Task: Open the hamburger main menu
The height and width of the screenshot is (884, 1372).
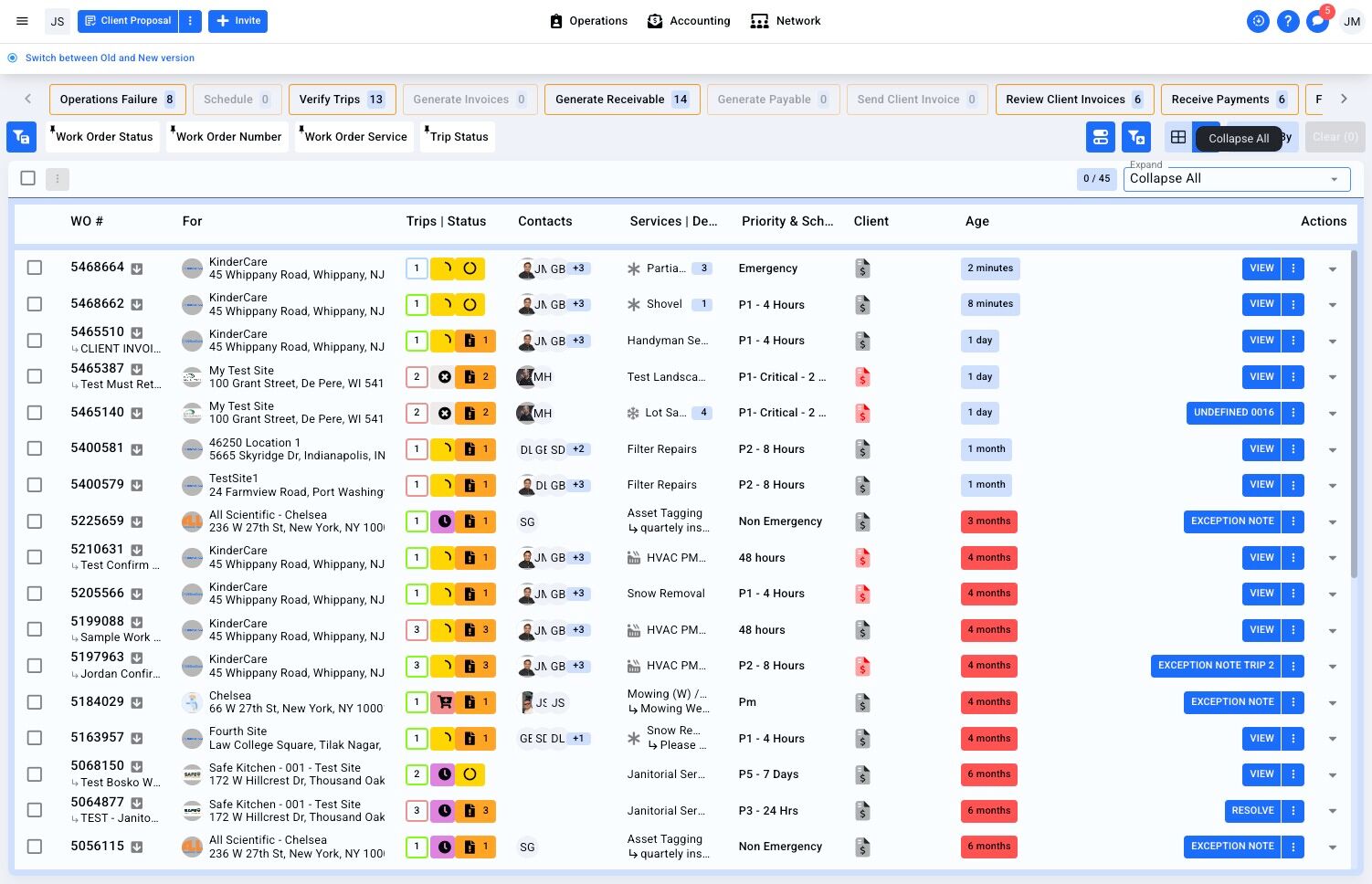Action: tap(23, 21)
